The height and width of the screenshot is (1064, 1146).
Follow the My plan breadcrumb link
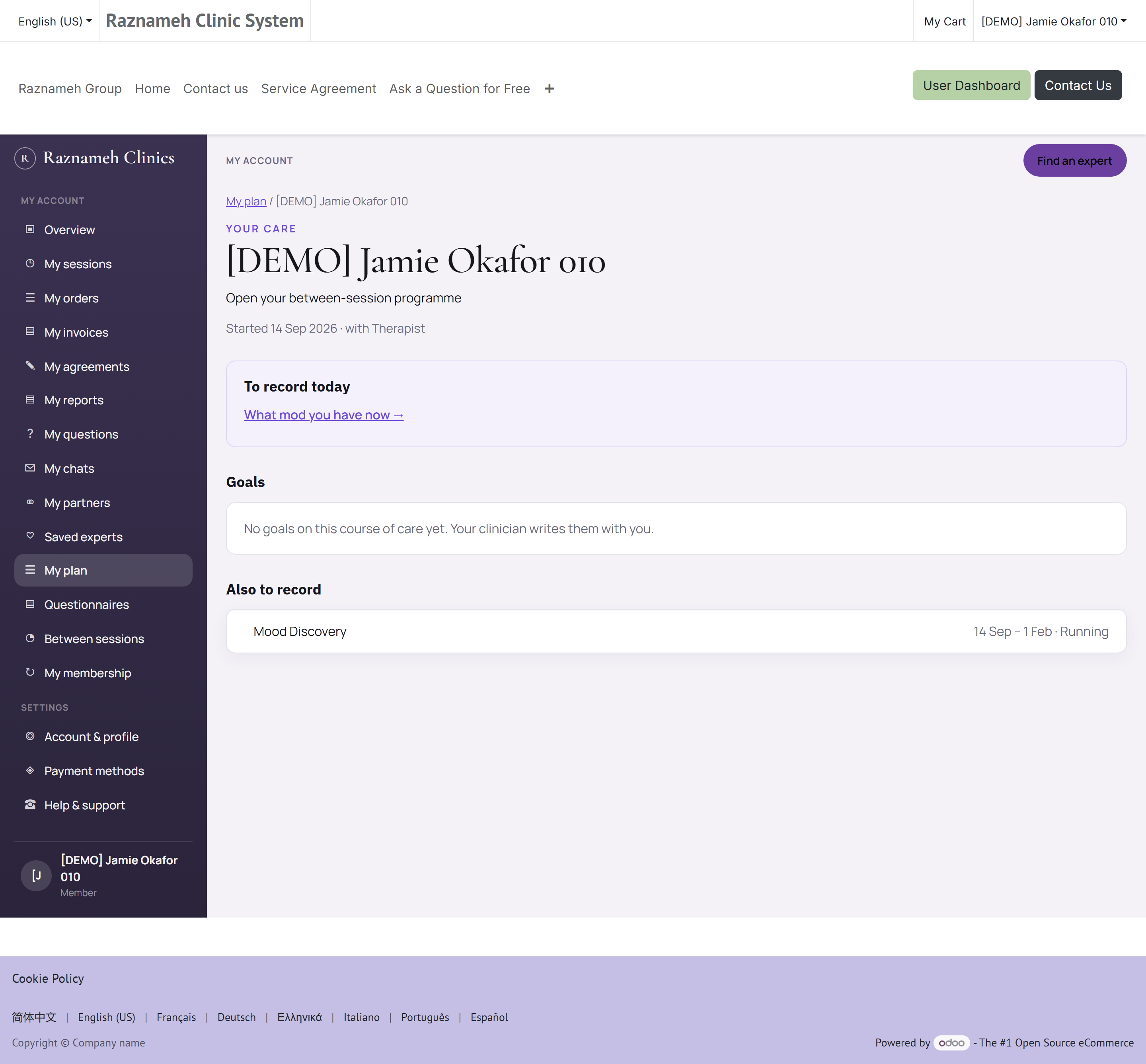point(246,201)
